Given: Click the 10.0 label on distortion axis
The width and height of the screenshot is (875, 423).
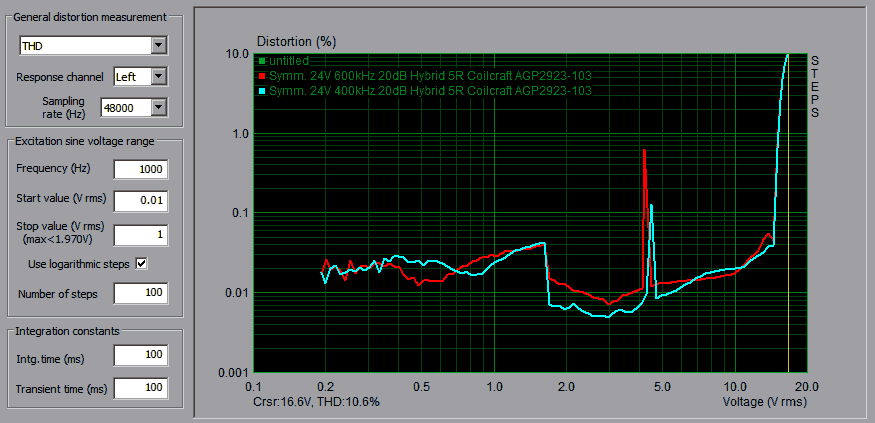Looking at the screenshot, I should 236,54.
